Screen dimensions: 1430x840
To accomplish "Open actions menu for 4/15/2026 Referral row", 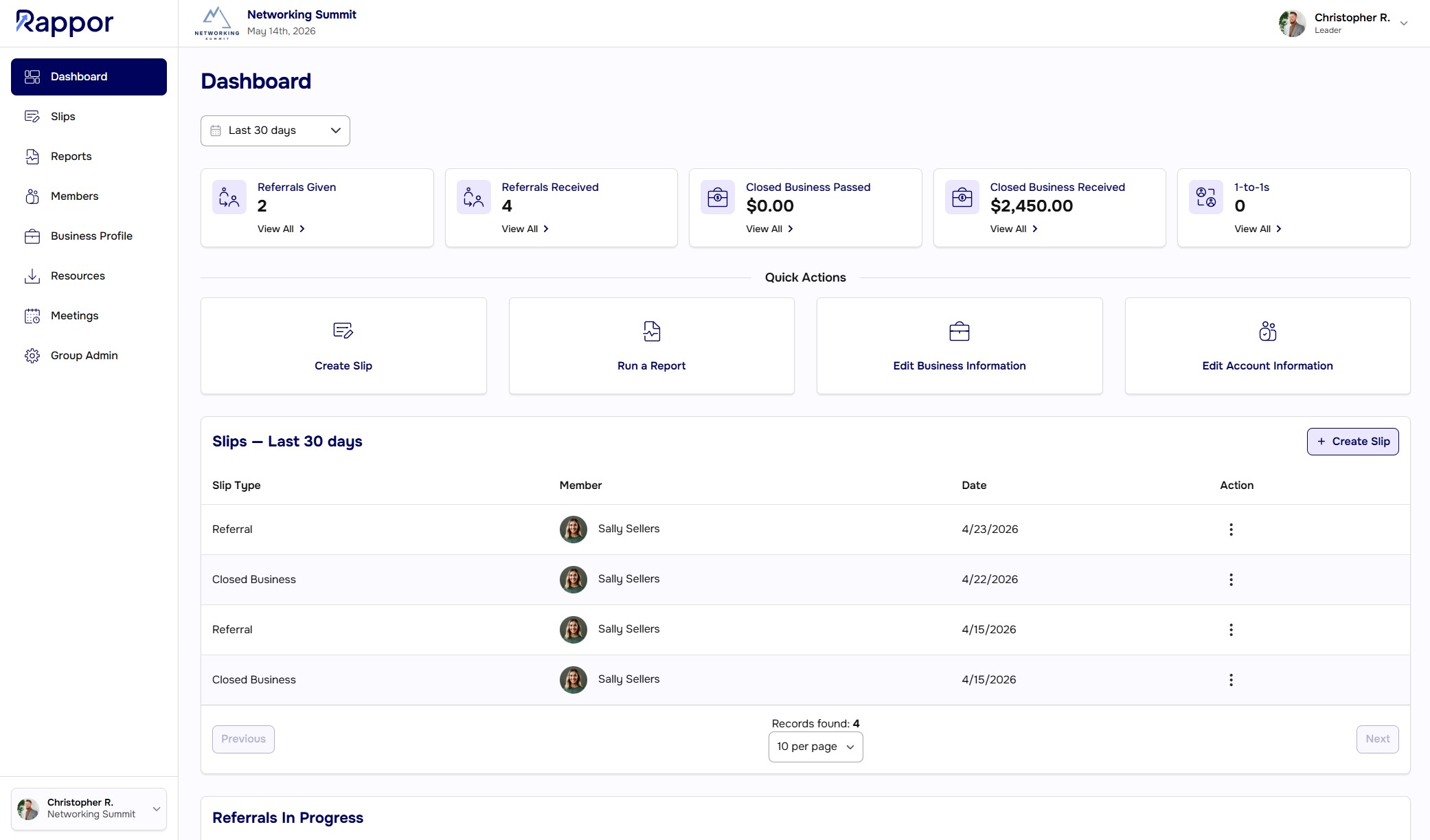I will pyautogui.click(x=1231, y=630).
